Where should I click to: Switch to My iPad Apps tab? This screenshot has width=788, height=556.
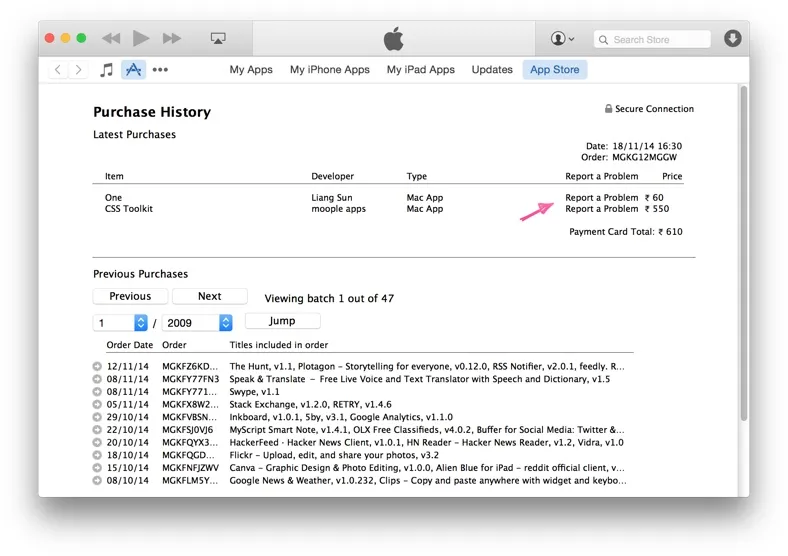pos(421,69)
